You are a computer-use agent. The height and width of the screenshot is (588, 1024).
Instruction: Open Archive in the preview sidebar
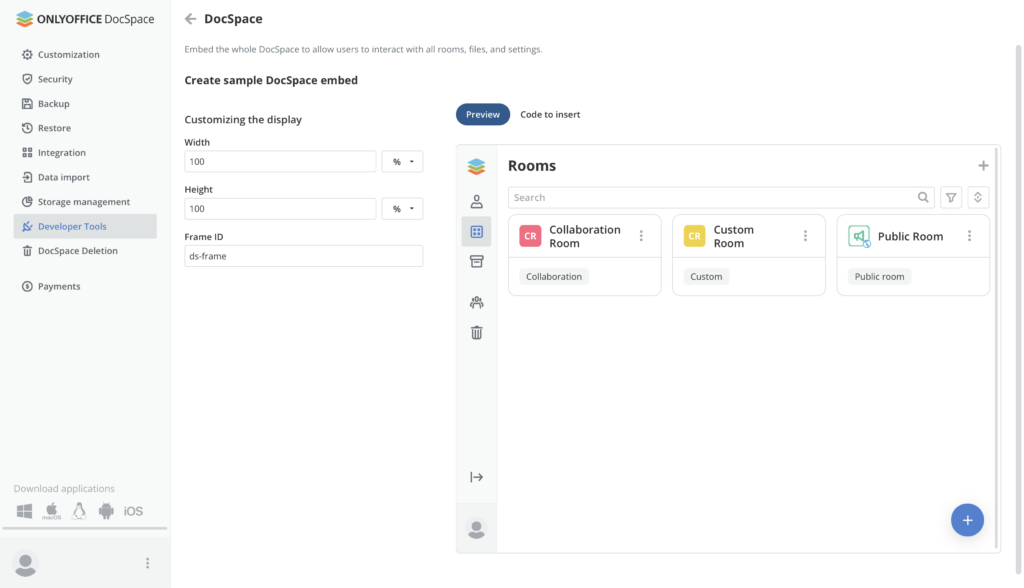(476, 261)
